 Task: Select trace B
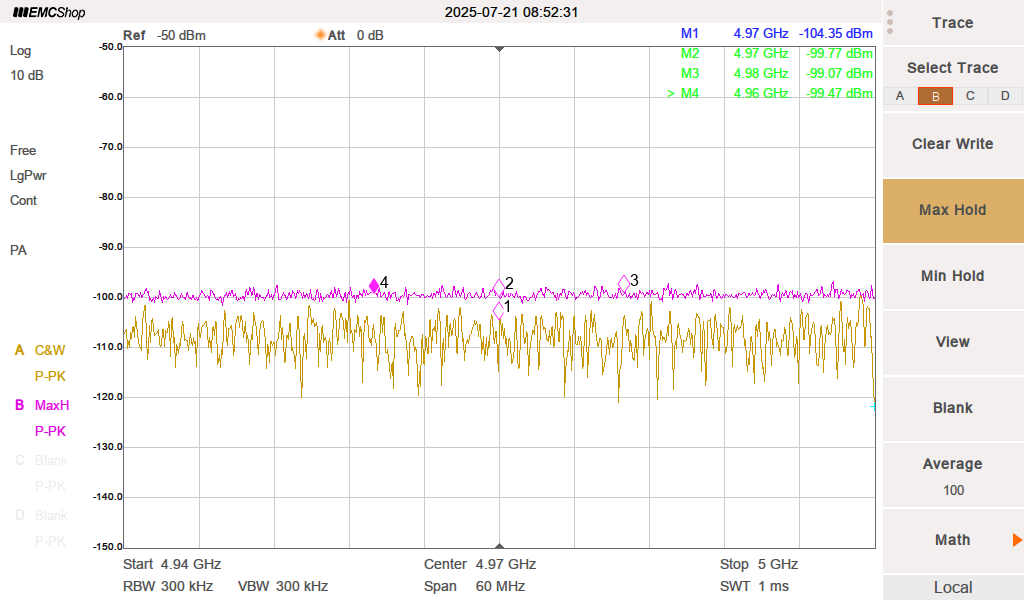coord(935,96)
